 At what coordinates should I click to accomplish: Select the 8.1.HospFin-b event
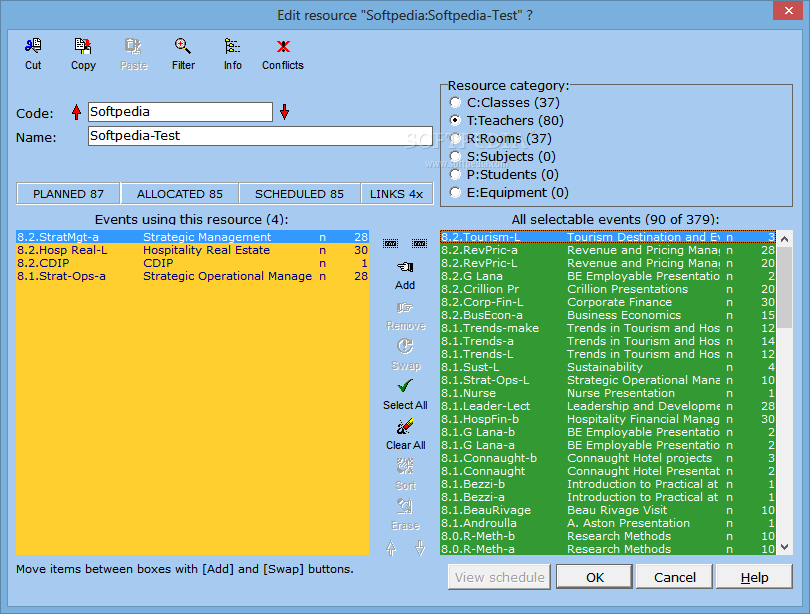point(608,419)
